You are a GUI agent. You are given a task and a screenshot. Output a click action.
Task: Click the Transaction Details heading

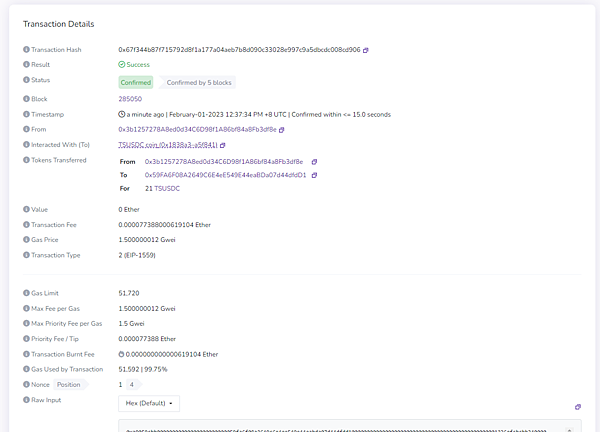point(59,24)
